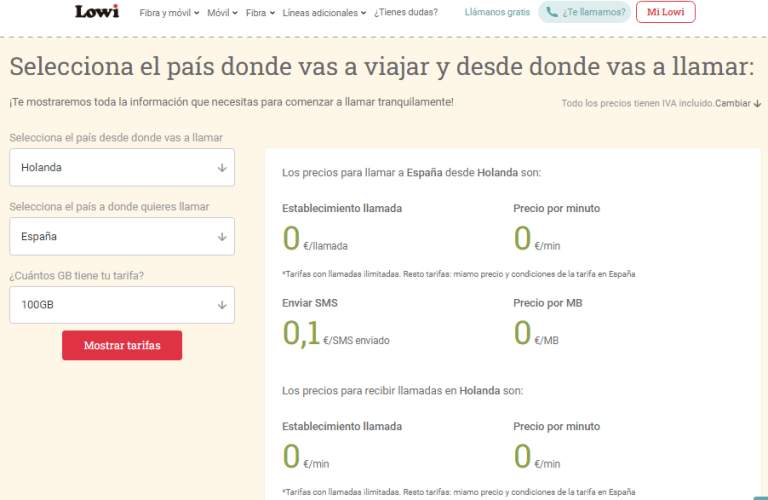This screenshot has height=500, width=768.
Task: Expand the tariff GB dropdown showing 100GB
Action: [x=122, y=306]
